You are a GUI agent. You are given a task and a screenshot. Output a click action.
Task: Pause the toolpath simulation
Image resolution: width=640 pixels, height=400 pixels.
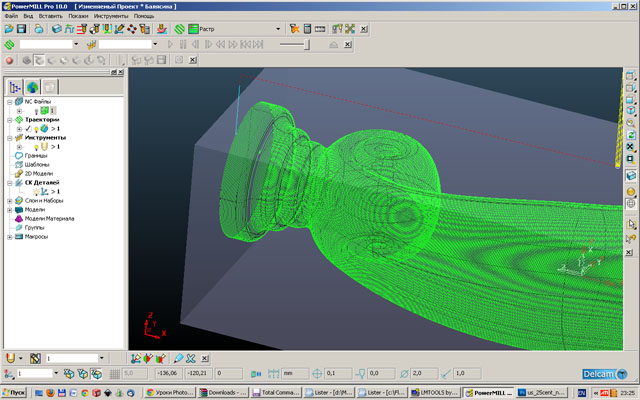coord(183,44)
